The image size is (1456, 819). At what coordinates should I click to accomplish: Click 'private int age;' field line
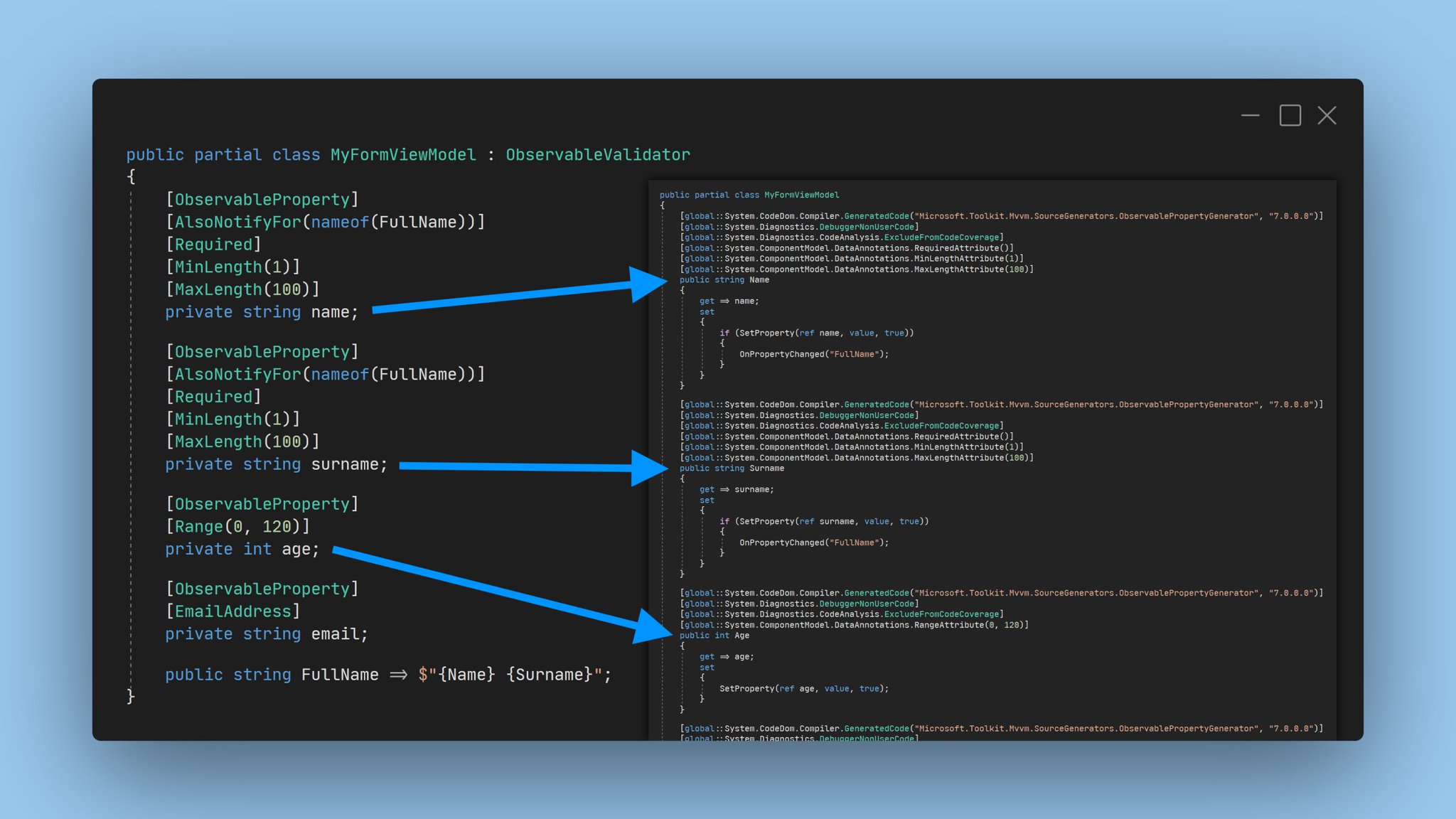(x=242, y=550)
